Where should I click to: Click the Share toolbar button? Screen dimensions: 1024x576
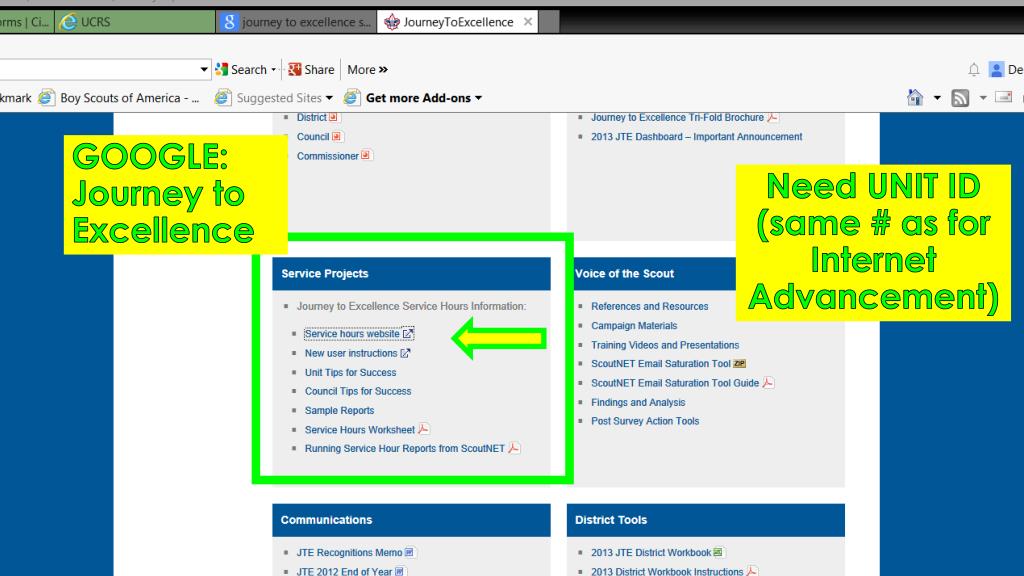312,69
